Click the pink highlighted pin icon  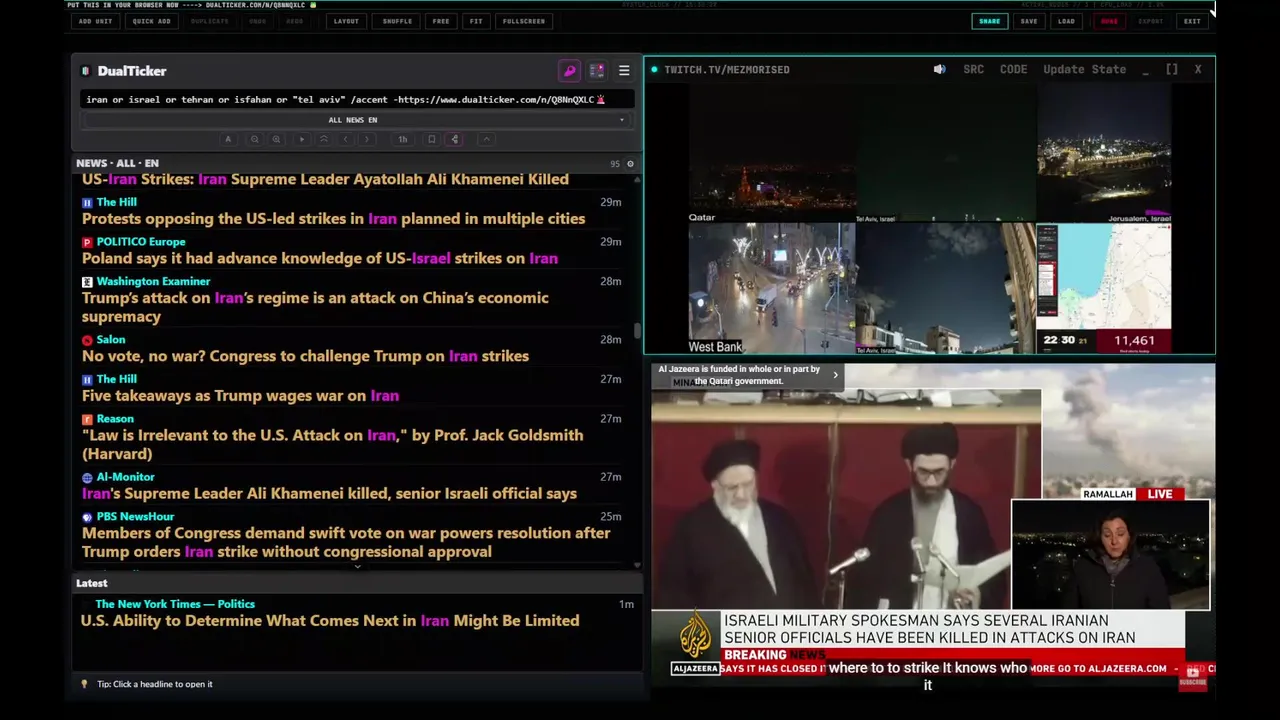(x=455, y=139)
